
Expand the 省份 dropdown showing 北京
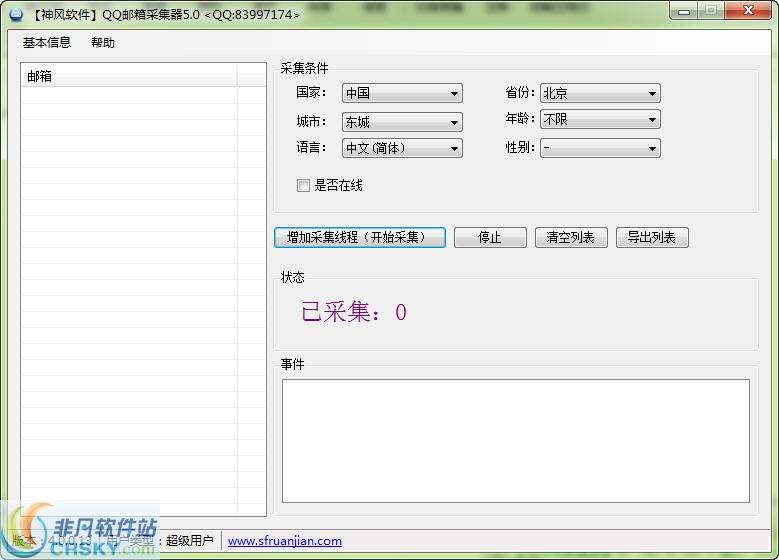pos(600,93)
